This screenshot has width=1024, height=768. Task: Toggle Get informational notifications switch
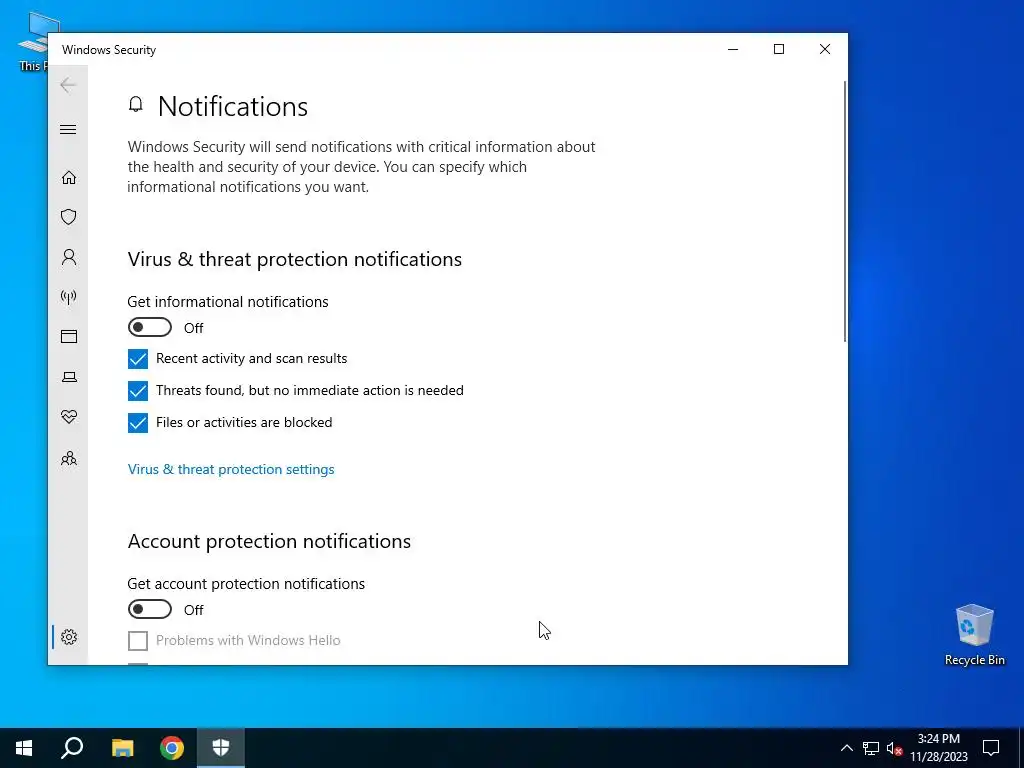(150, 327)
